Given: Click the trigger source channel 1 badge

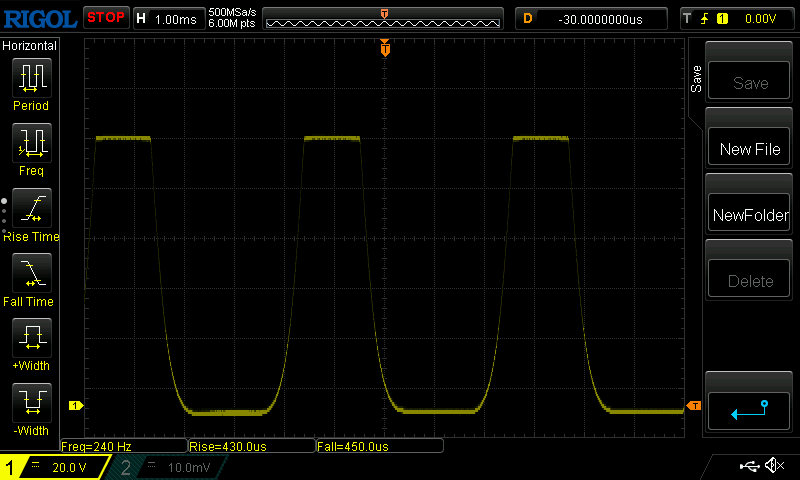Looking at the screenshot, I should click(722, 19).
